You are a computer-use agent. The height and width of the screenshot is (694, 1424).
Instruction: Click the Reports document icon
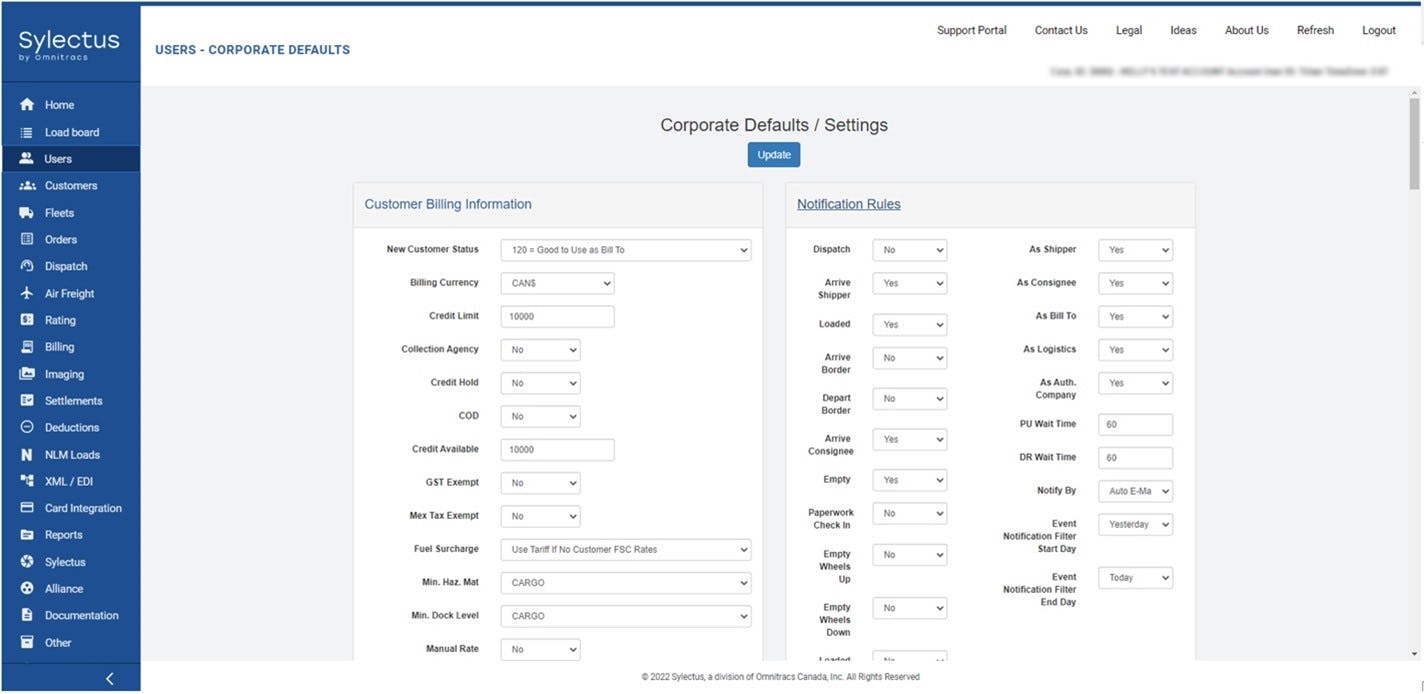(x=27, y=535)
